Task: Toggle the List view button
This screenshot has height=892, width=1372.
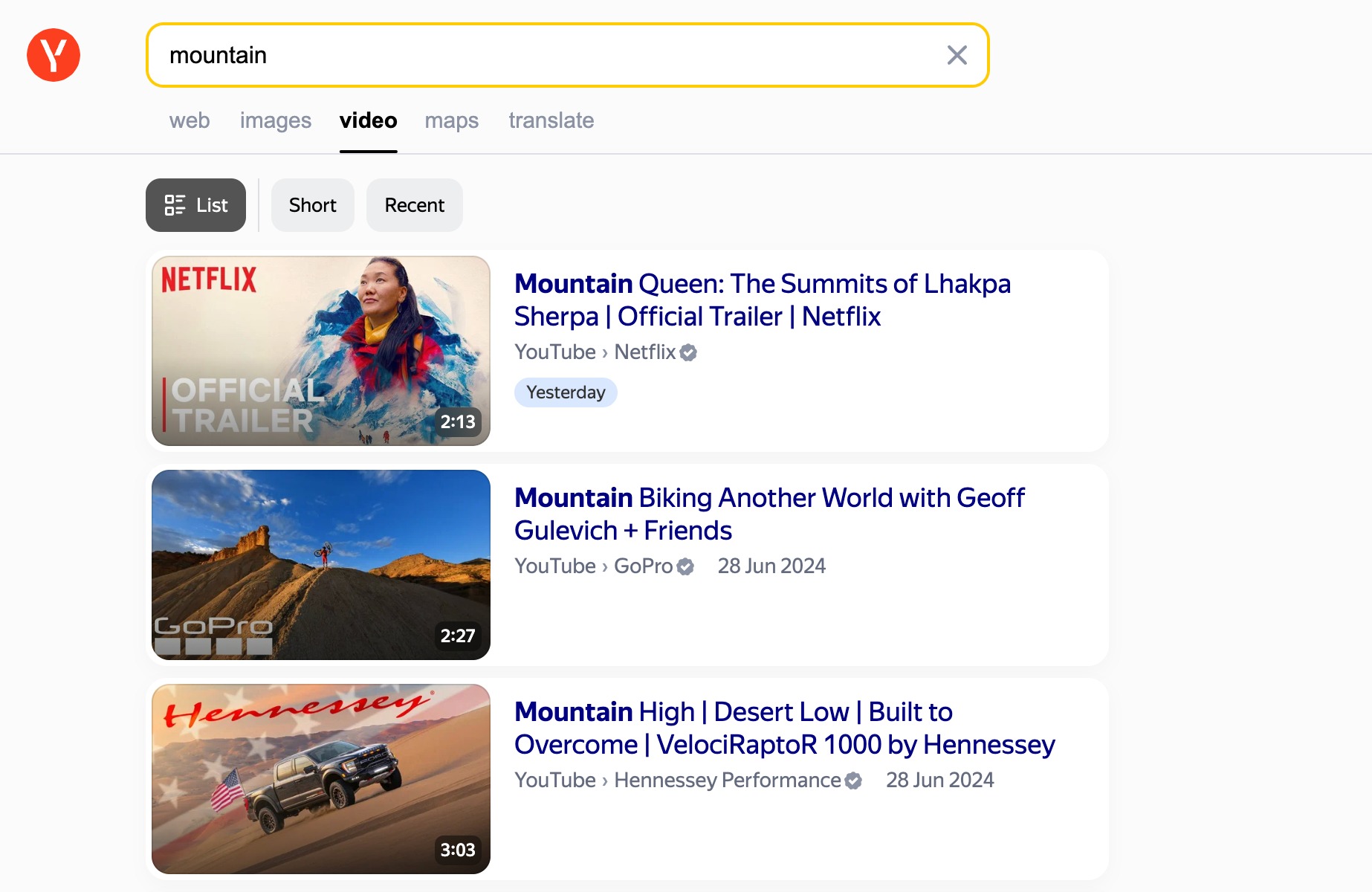Action: click(x=195, y=205)
